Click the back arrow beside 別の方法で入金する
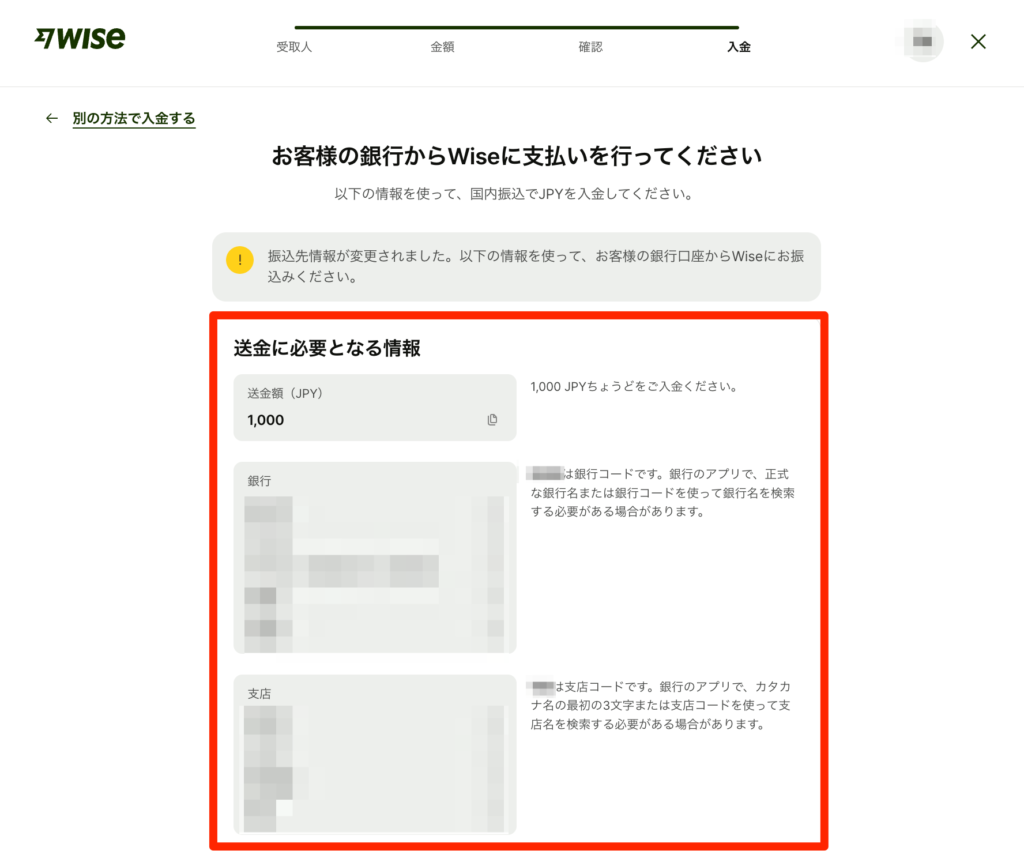Viewport: 1024px width, 851px height. tap(51, 118)
